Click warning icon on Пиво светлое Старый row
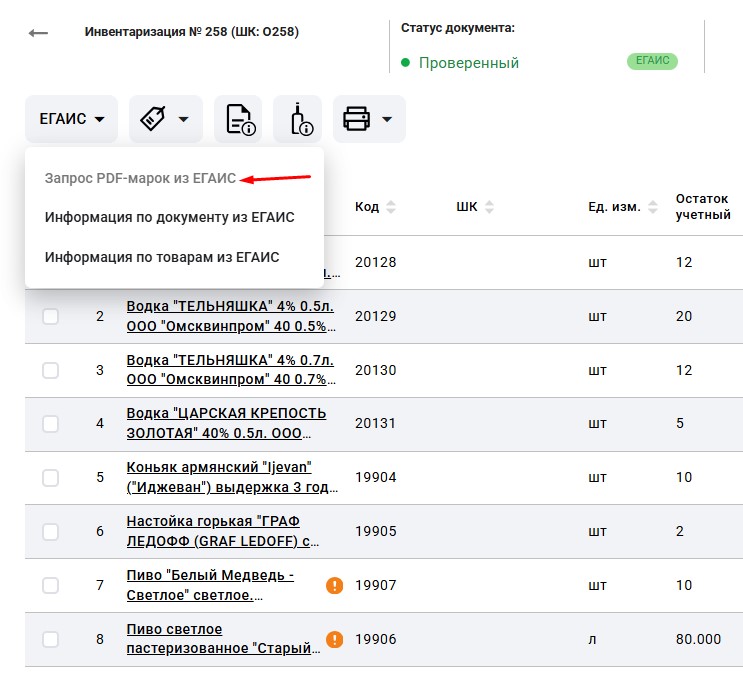The height and width of the screenshot is (674, 743). tap(335, 639)
